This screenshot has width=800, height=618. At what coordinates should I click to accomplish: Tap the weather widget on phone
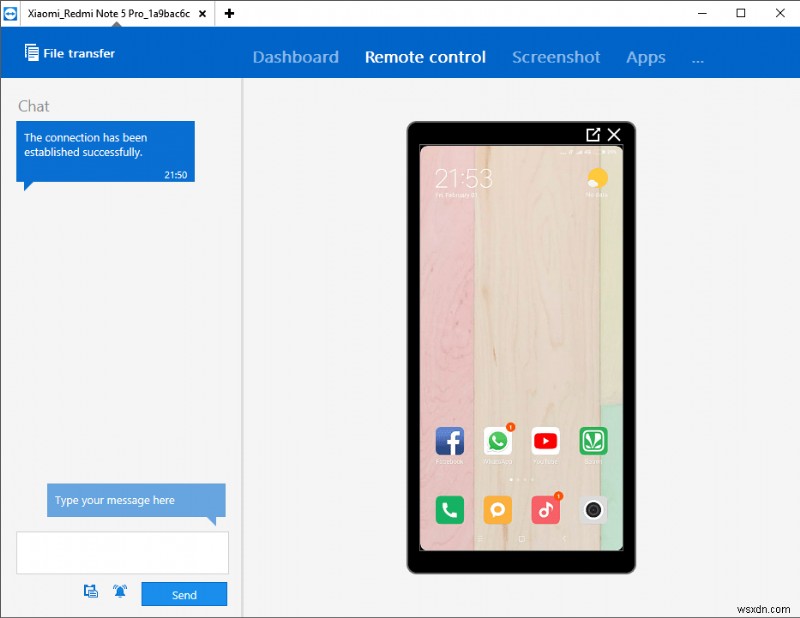tap(597, 182)
